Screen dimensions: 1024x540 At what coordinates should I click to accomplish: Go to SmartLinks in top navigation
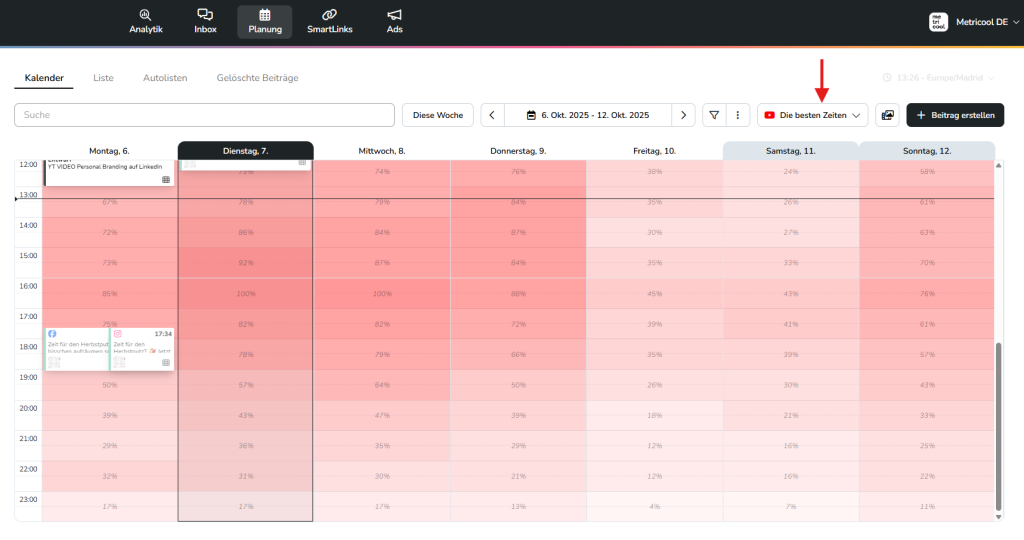pyautogui.click(x=329, y=21)
